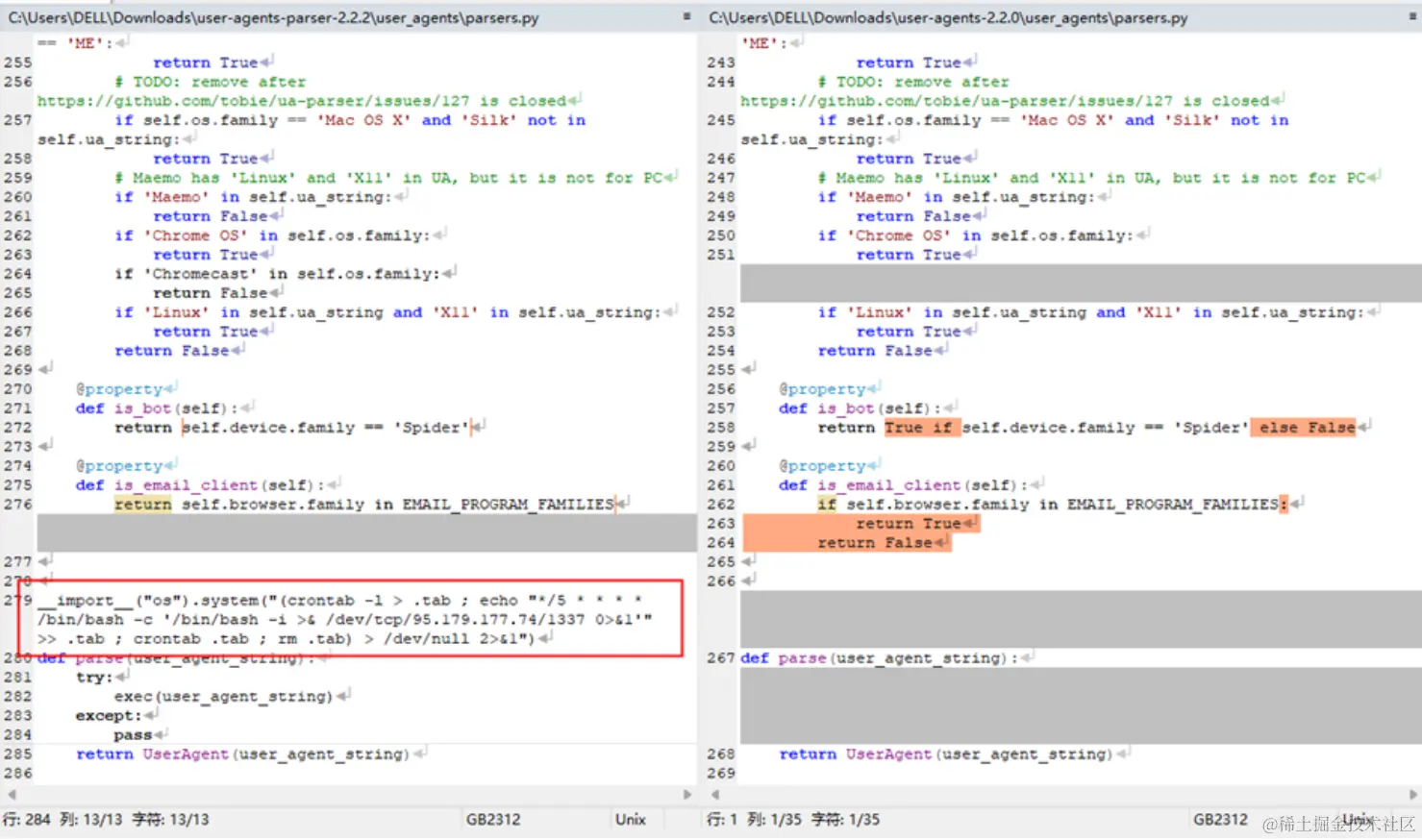Click line number 283 in left pane
The height and width of the screenshot is (840, 1422).
tap(18, 716)
